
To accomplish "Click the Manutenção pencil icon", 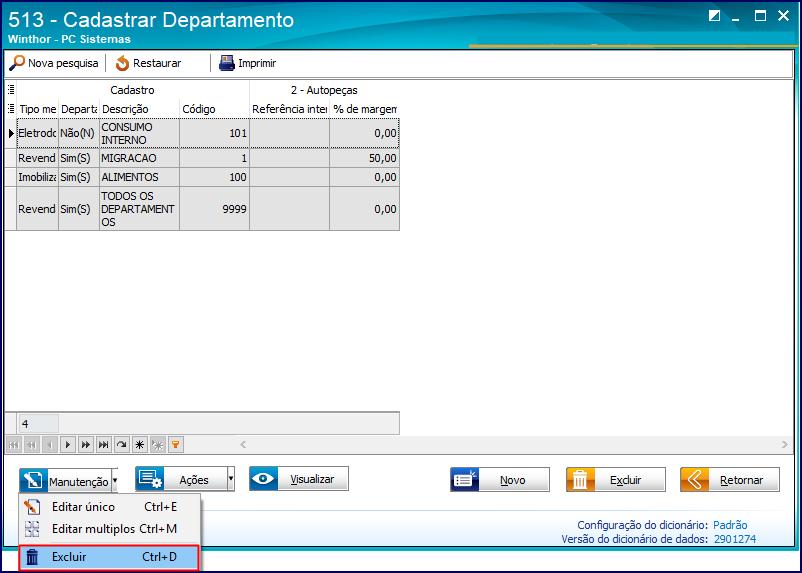I will [34, 480].
